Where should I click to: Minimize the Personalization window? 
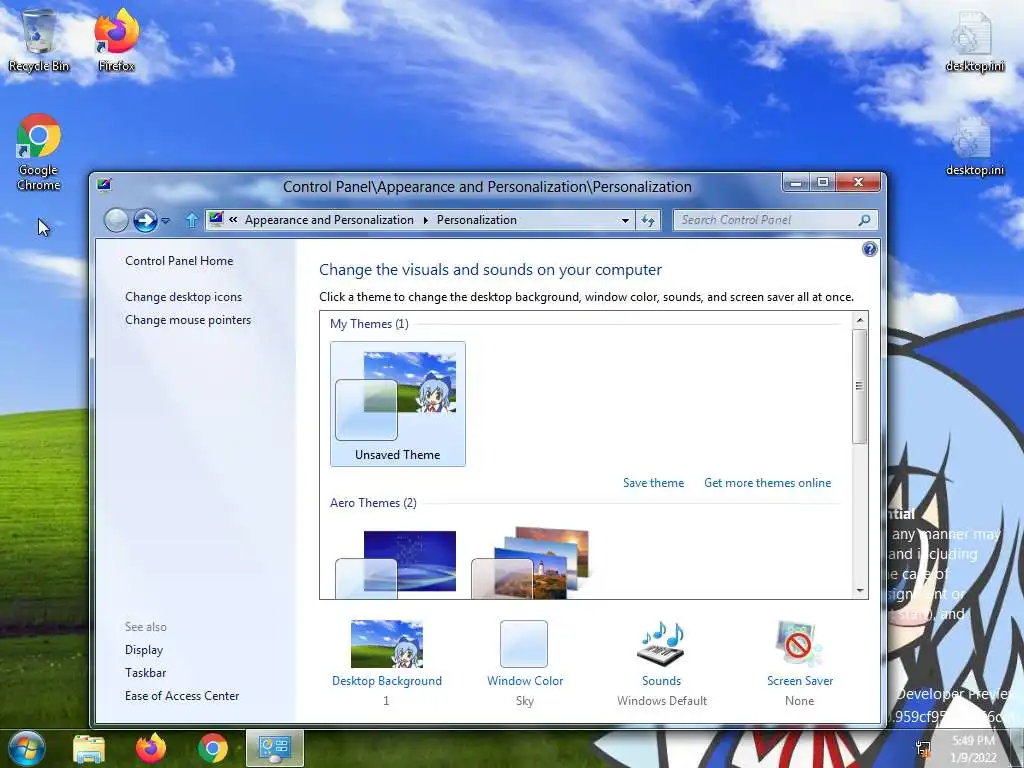(795, 183)
